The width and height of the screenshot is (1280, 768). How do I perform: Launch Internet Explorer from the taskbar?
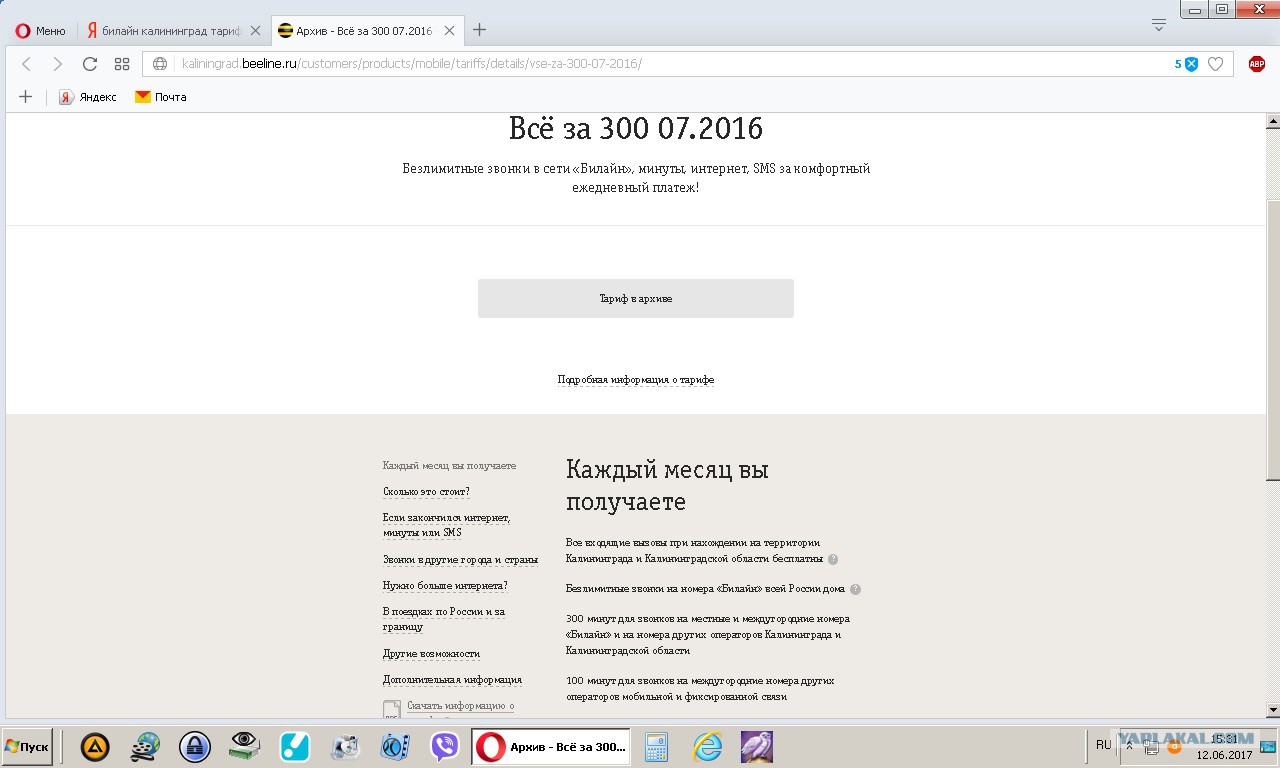coord(707,747)
